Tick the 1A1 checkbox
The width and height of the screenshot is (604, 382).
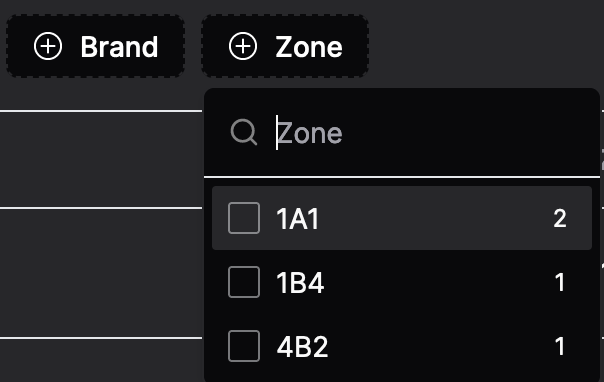(x=244, y=218)
